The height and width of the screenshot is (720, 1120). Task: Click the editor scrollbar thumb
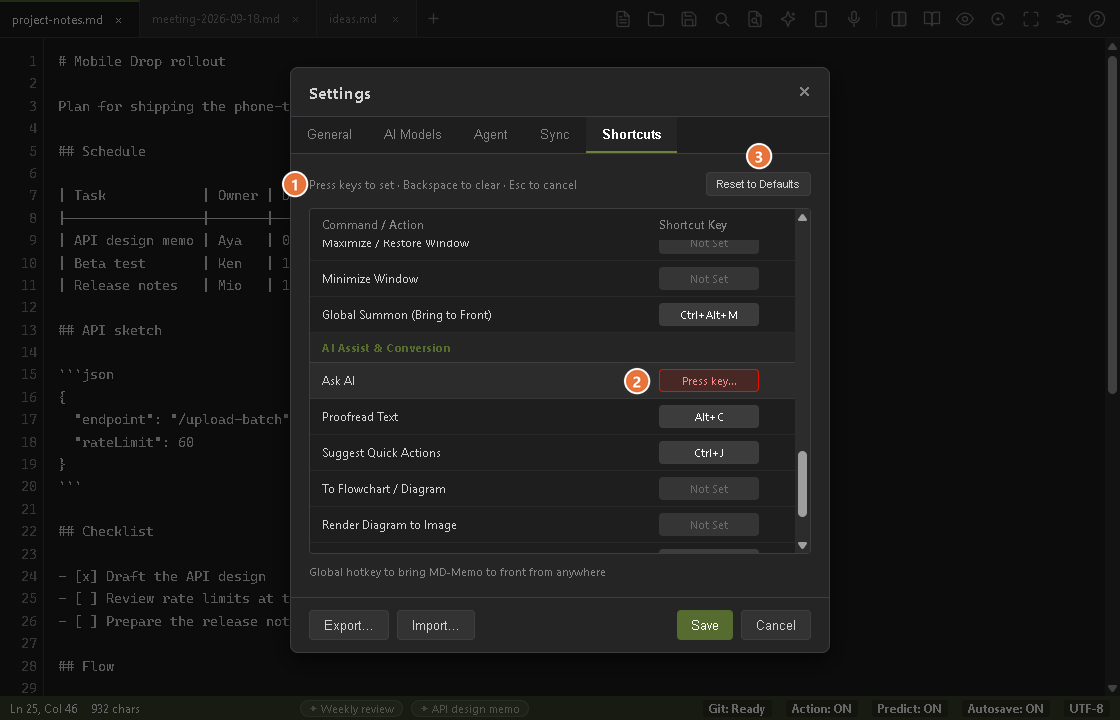1112,223
